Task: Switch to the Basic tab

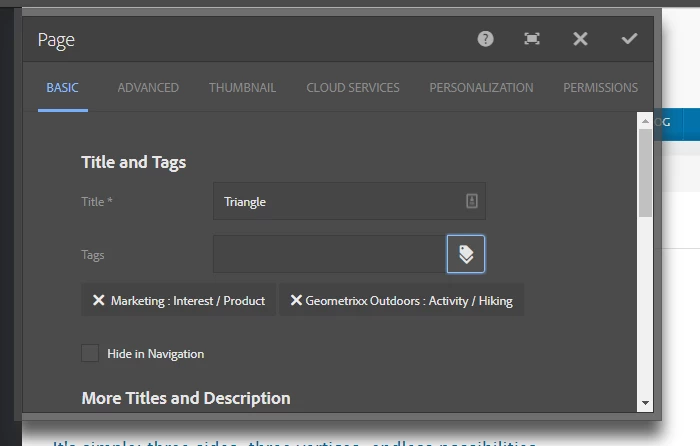Action: pos(62,88)
